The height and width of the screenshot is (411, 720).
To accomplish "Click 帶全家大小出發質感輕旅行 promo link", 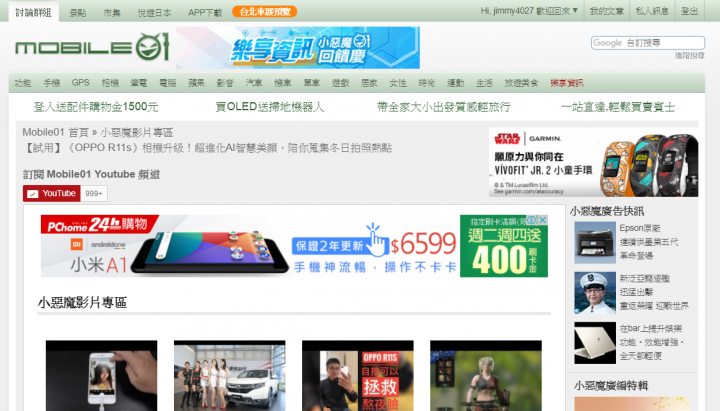I will [x=444, y=107].
